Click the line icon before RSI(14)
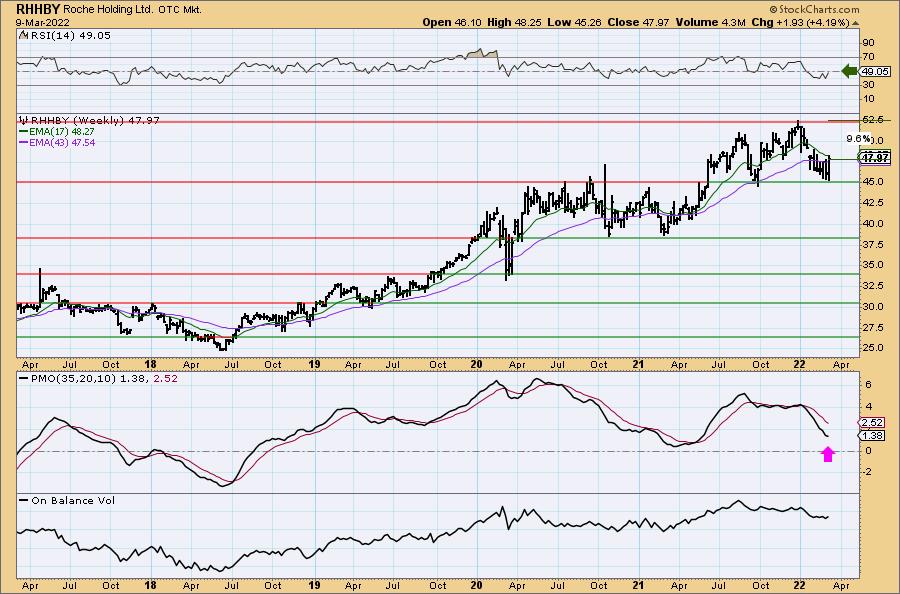Viewport: 900px width, 594px height. point(23,35)
